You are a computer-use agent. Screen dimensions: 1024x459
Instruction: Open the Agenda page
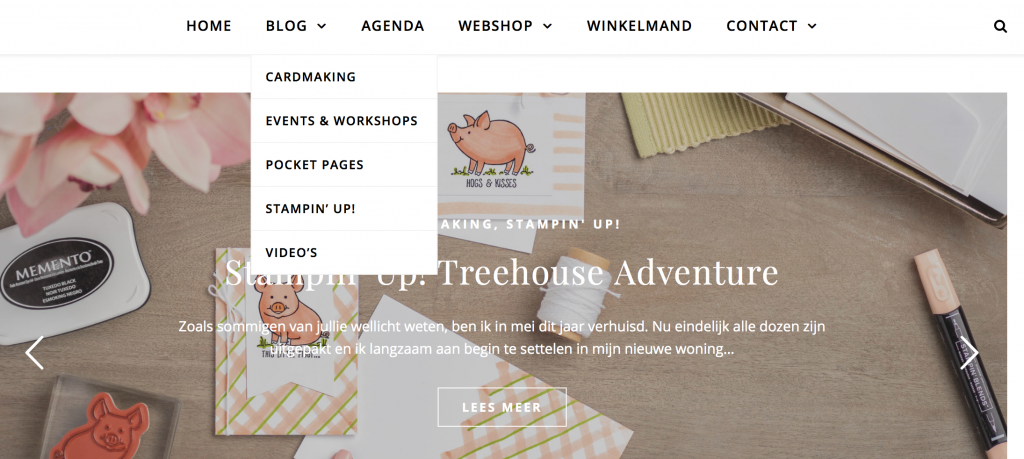coord(392,26)
